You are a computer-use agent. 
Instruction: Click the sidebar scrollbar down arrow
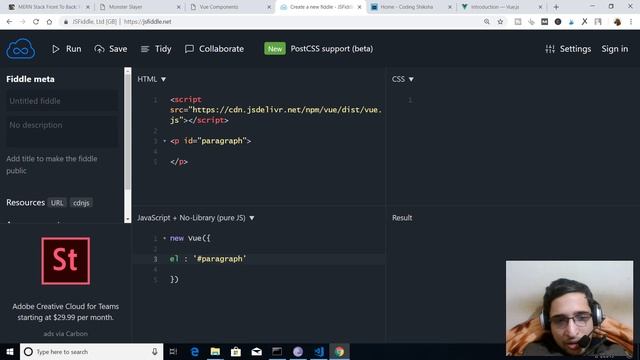tap(128, 219)
